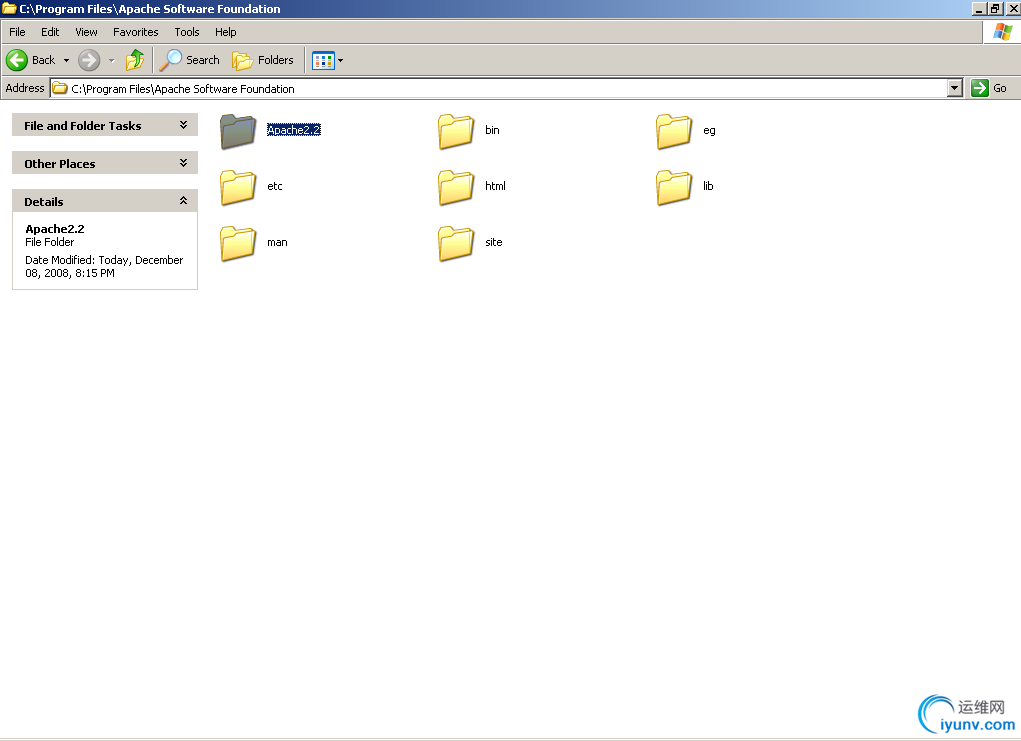
Task: Select the bin folder icon
Action: point(456,131)
